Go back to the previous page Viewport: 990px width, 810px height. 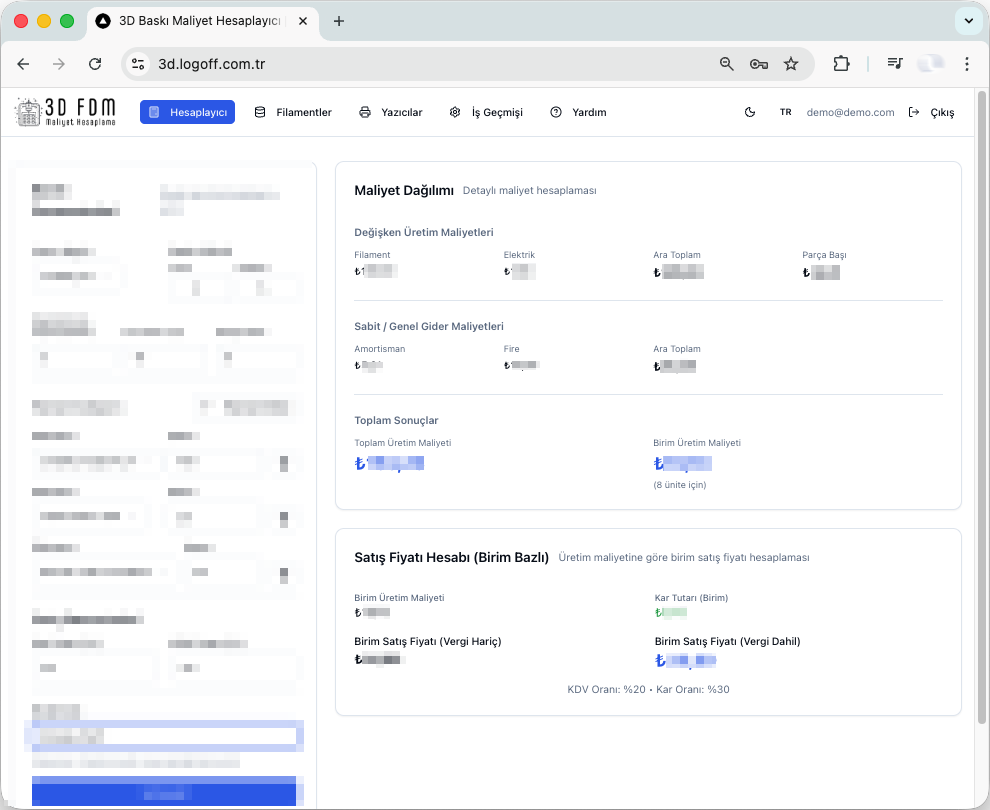[x=23, y=64]
